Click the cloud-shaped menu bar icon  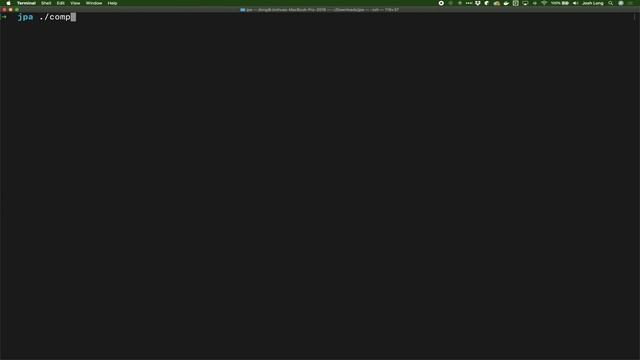pyautogui.click(x=497, y=3)
